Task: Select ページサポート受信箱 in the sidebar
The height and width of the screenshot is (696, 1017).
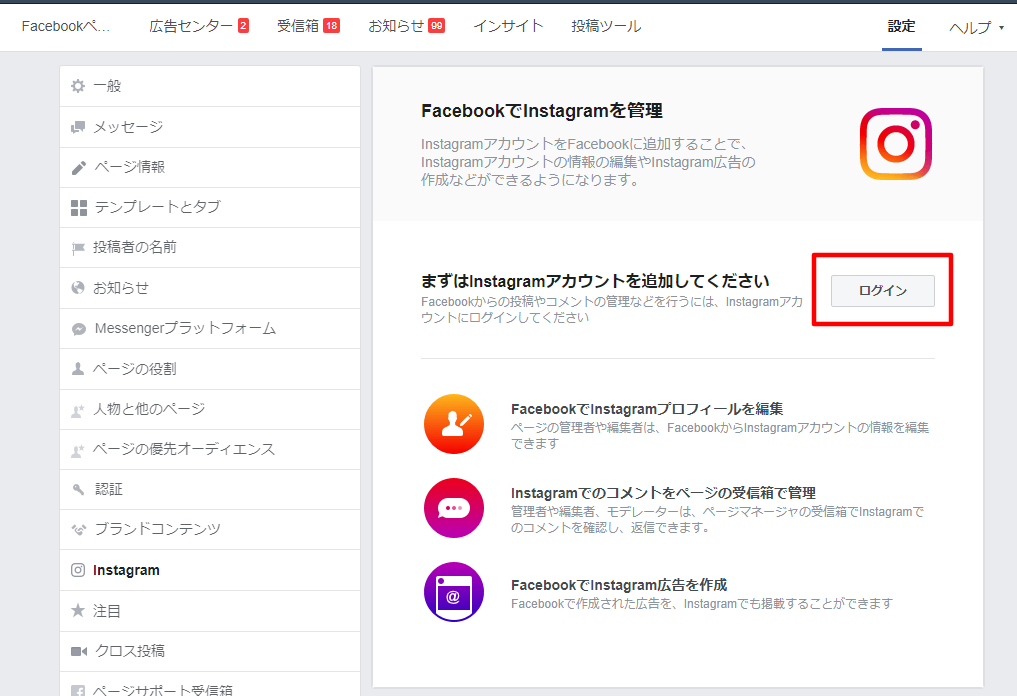Action: (x=210, y=684)
